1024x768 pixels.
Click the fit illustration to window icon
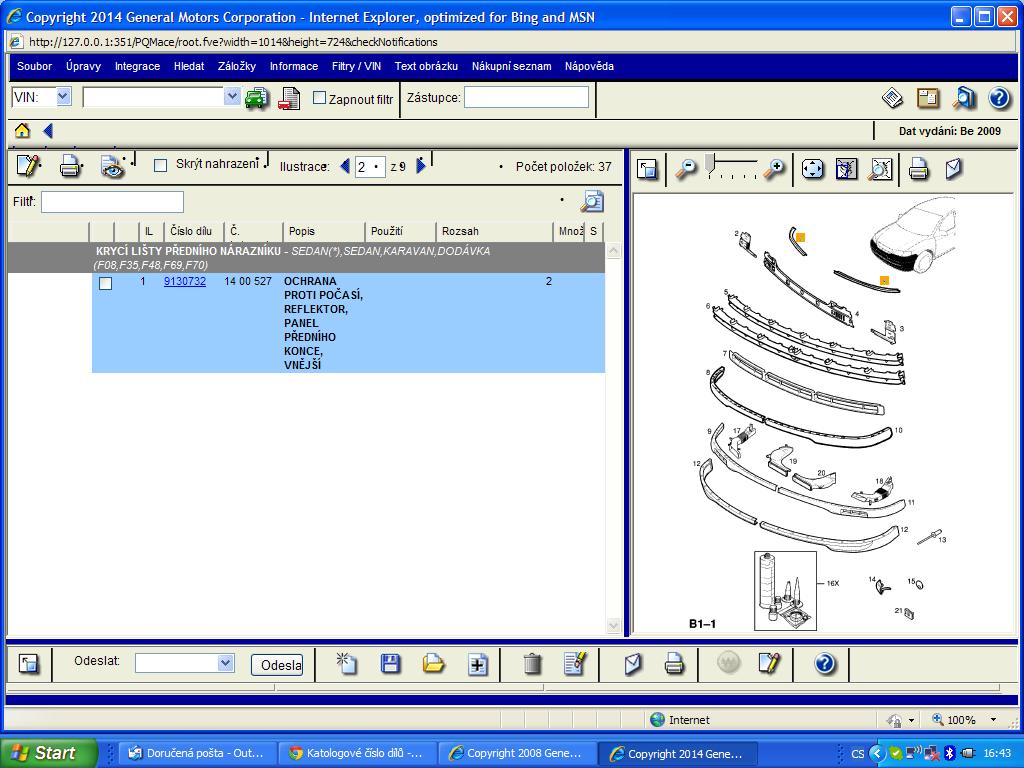click(812, 169)
